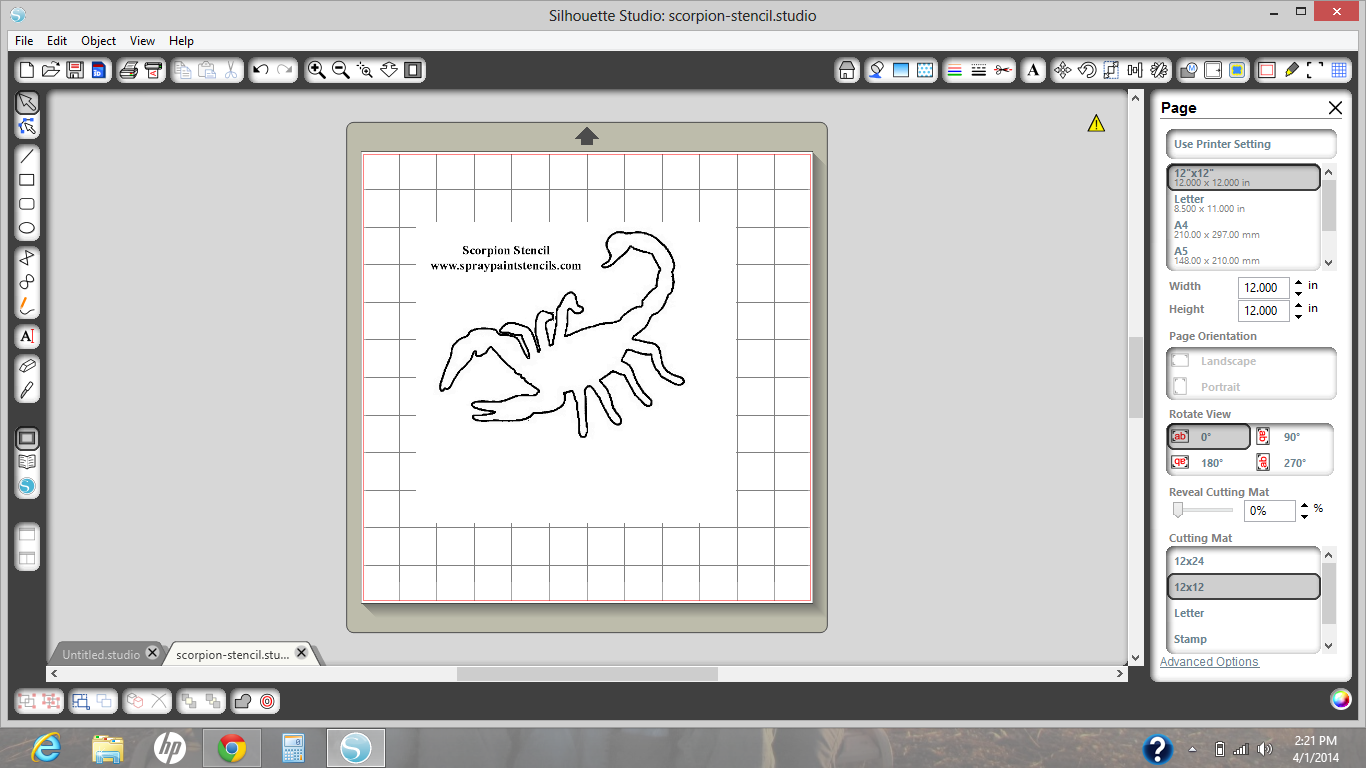This screenshot has height=768, width=1366.
Task: Open the View menu
Action: click(143, 41)
